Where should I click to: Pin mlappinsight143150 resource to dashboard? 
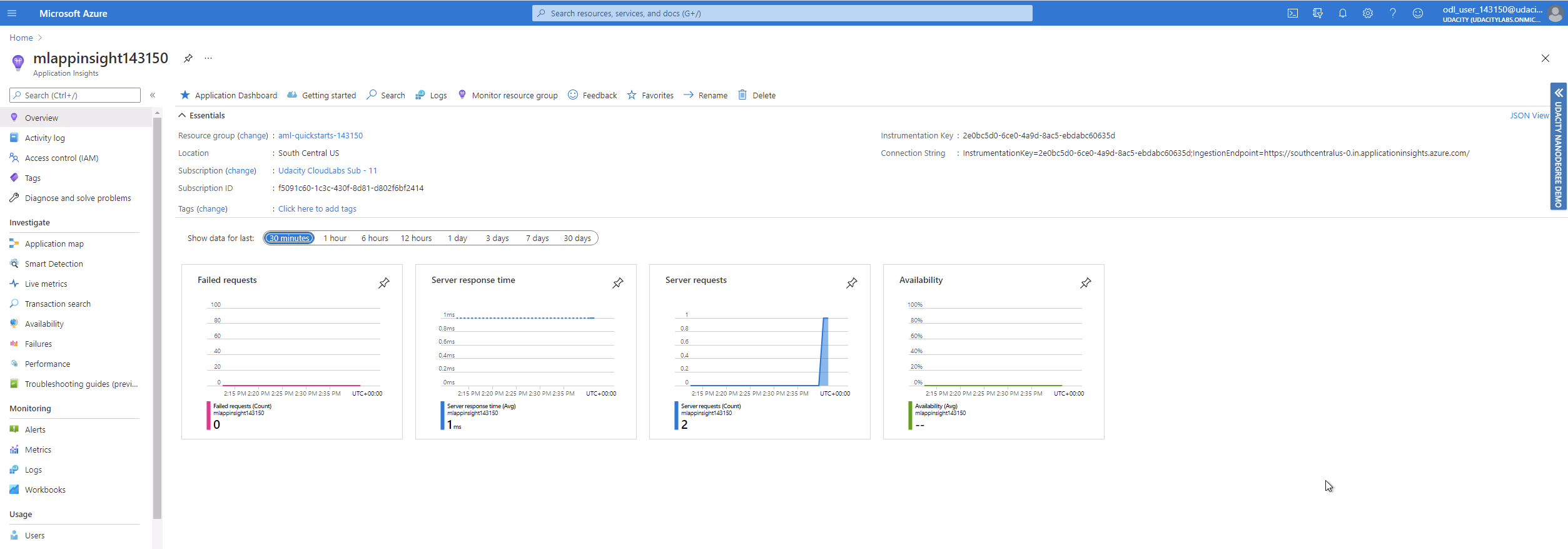click(x=188, y=58)
